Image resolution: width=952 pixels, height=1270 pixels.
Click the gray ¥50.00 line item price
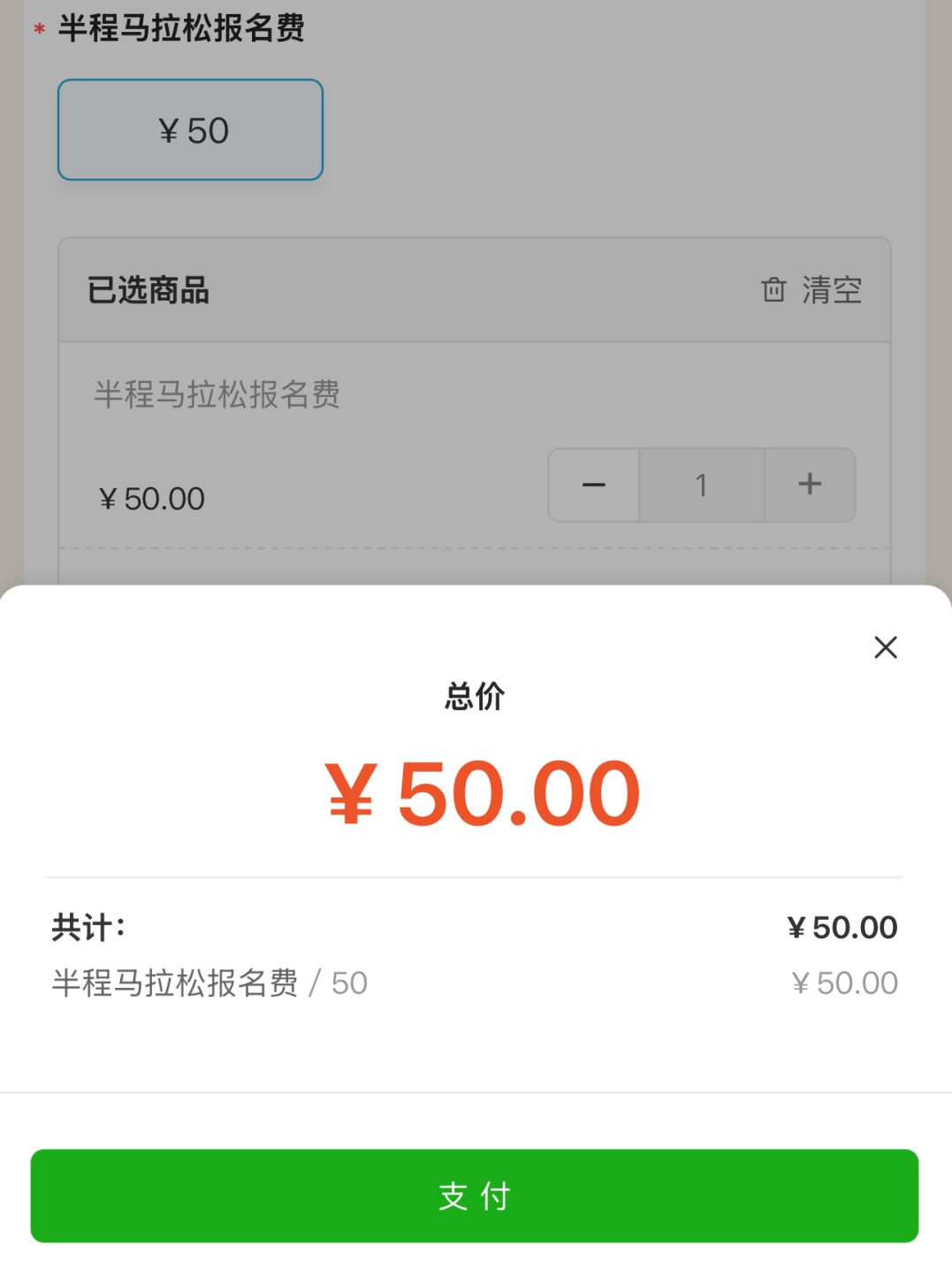(x=844, y=983)
